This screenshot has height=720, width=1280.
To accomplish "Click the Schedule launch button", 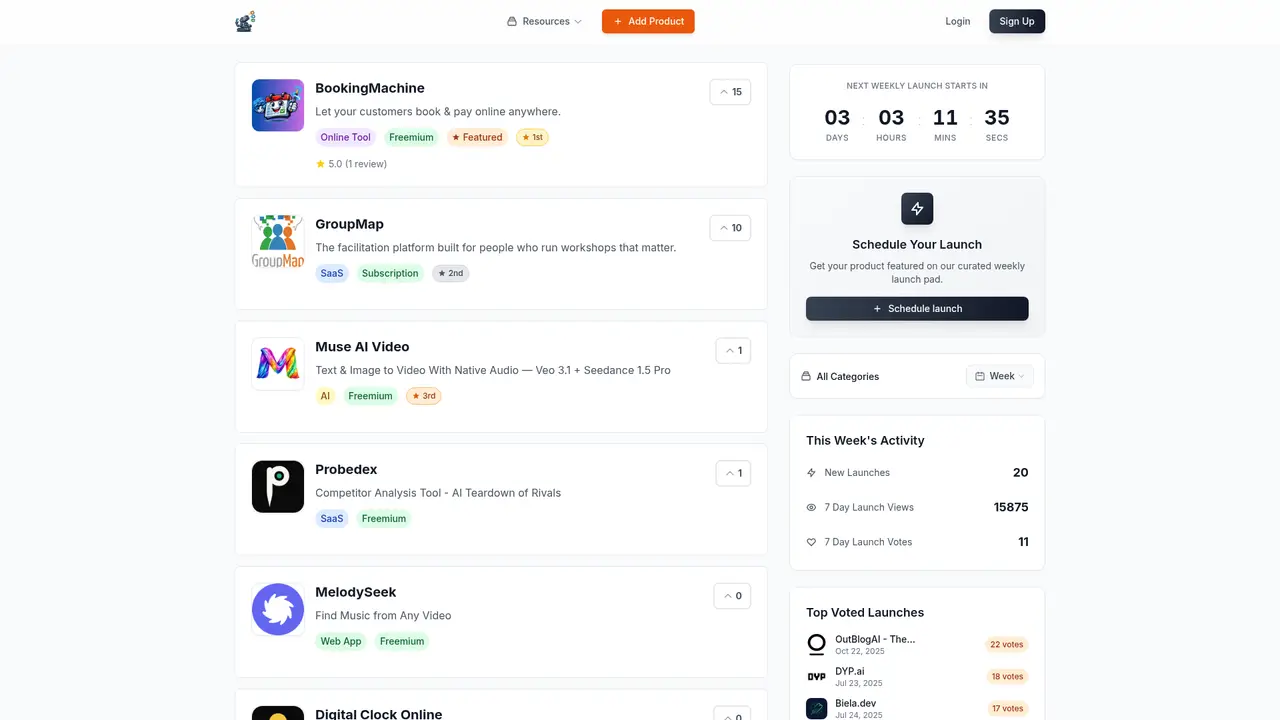I will click(917, 309).
